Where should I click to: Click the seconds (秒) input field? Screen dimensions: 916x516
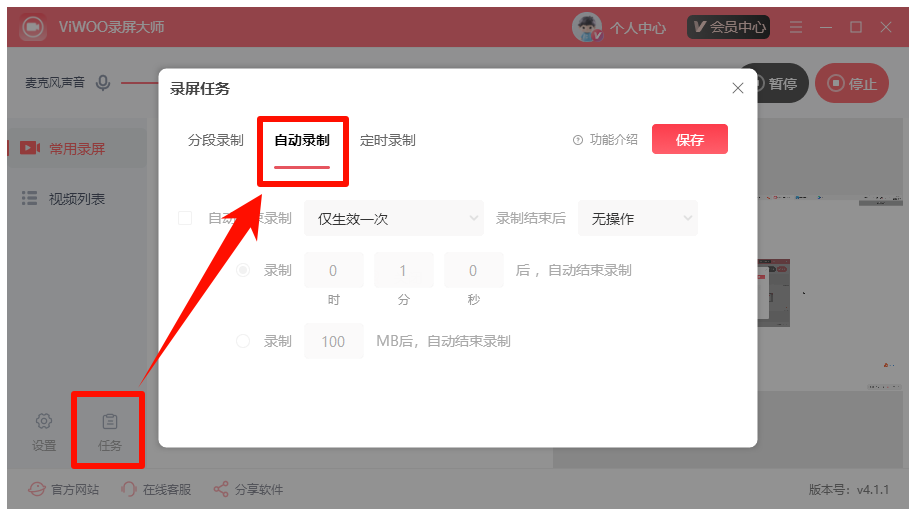474,270
